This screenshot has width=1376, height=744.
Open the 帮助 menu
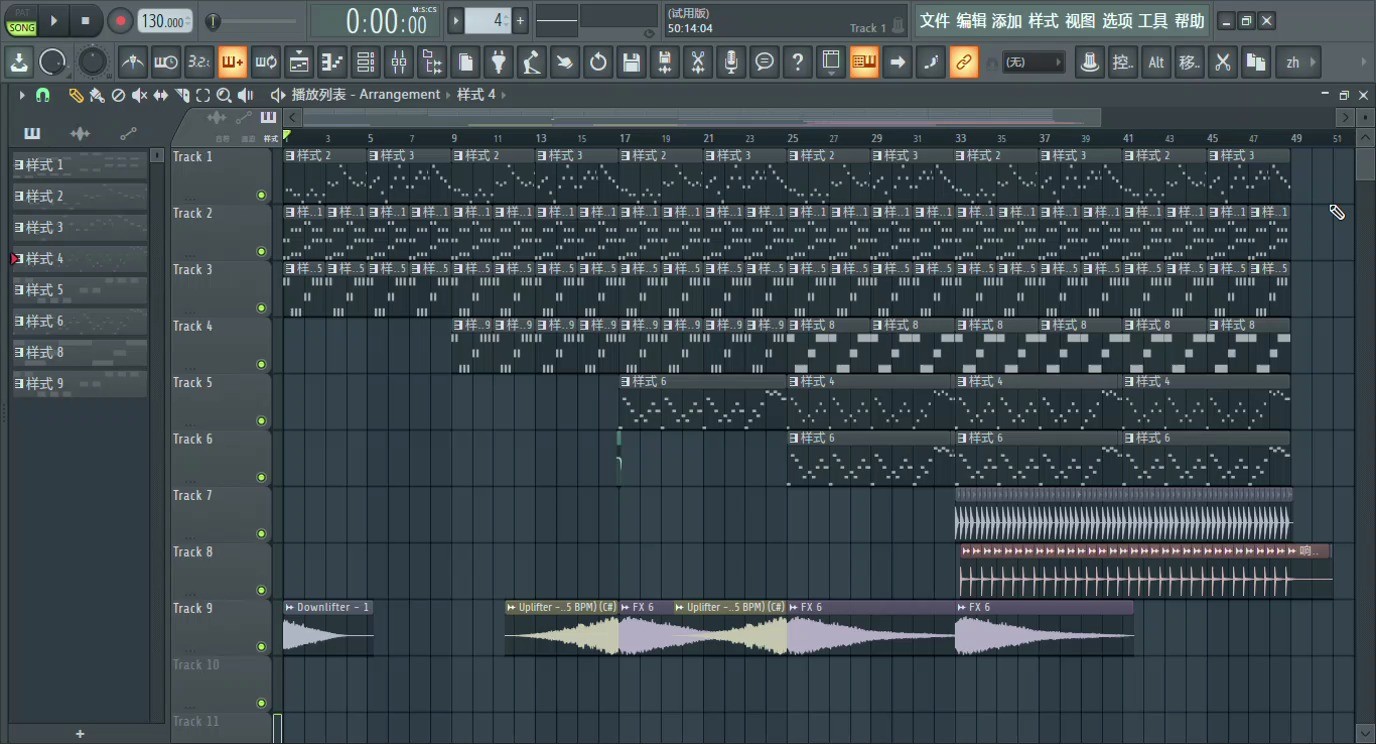coord(1189,21)
